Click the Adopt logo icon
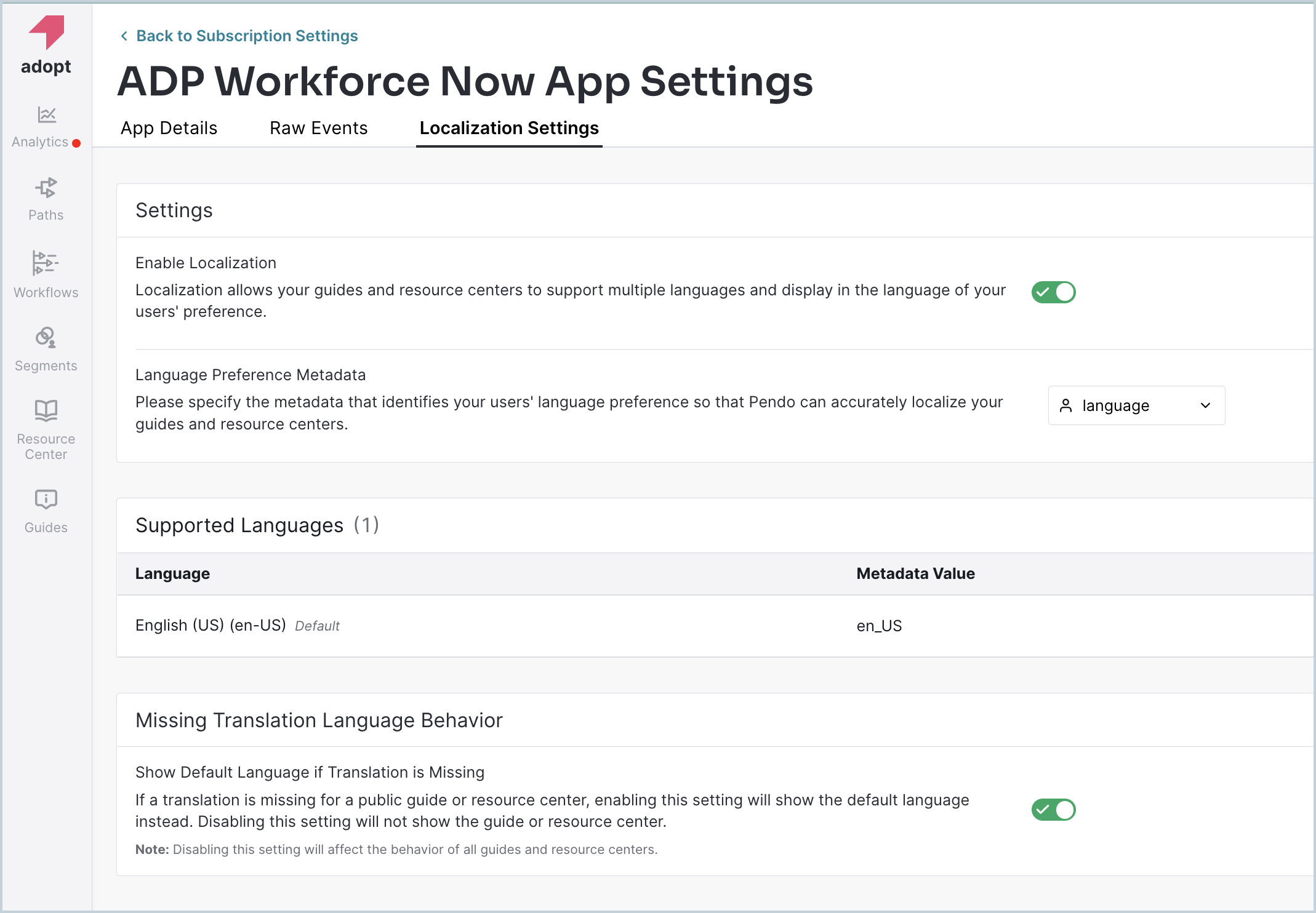This screenshot has height=913, width=1316. point(46,32)
